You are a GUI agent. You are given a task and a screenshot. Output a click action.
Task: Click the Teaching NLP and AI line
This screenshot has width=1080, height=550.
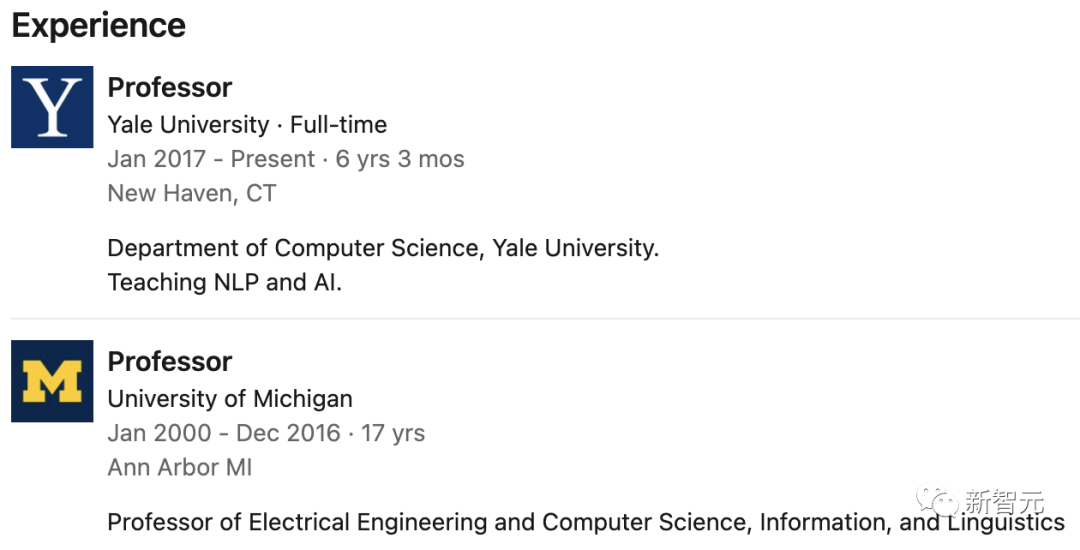(x=224, y=282)
